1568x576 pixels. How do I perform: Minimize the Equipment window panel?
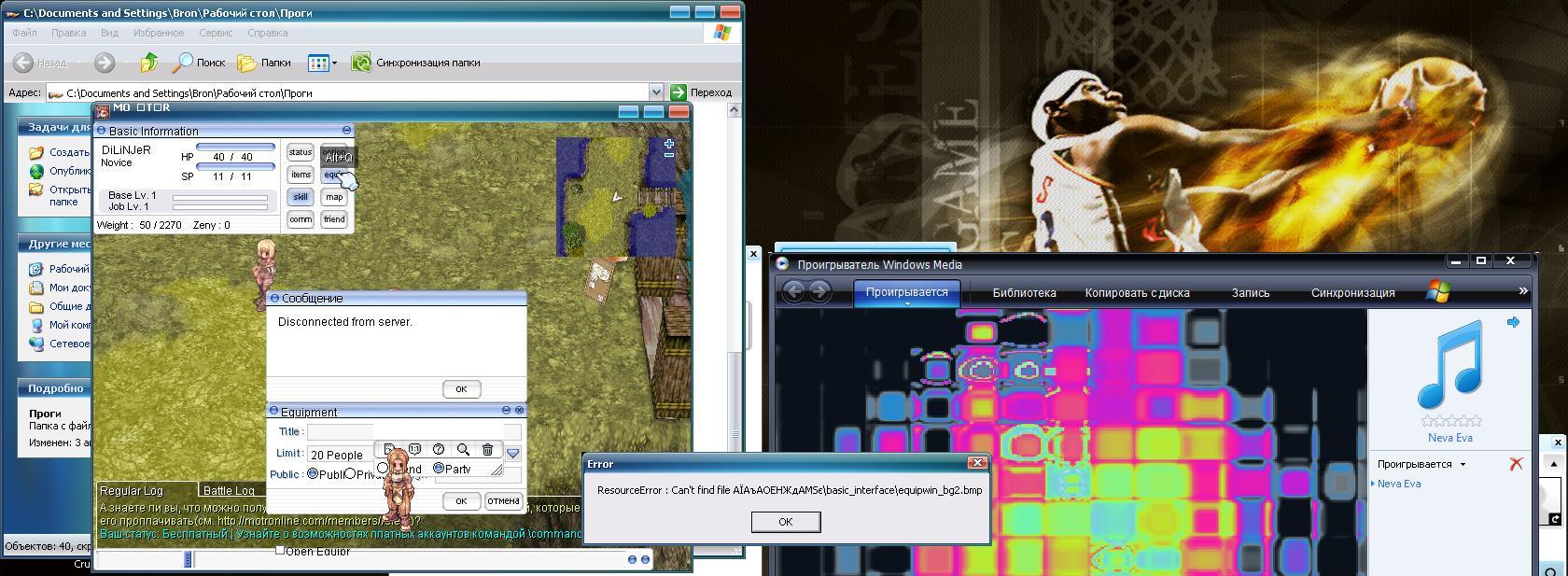tap(507, 410)
